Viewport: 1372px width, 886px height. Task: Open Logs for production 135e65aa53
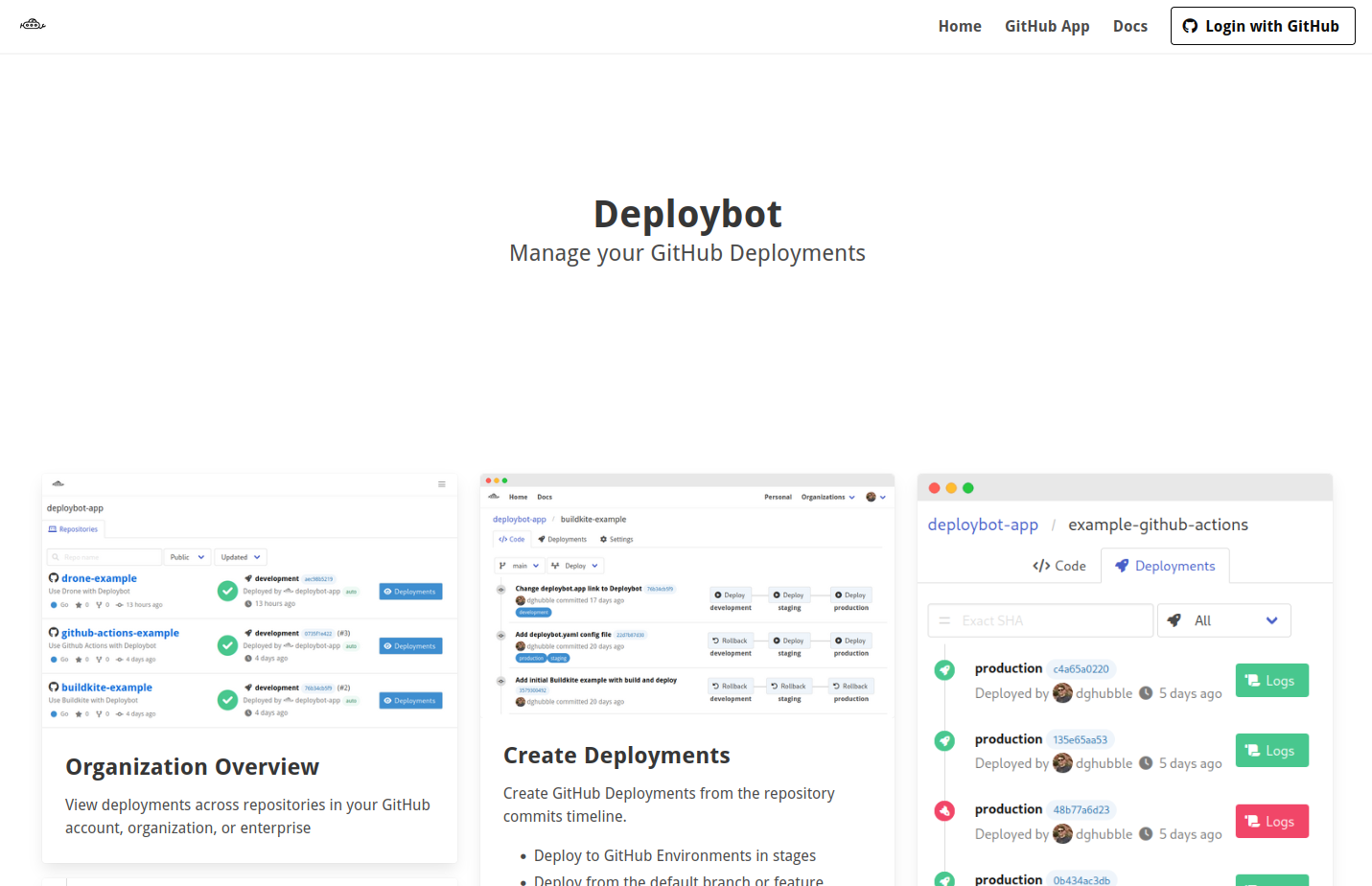[x=1271, y=751]
